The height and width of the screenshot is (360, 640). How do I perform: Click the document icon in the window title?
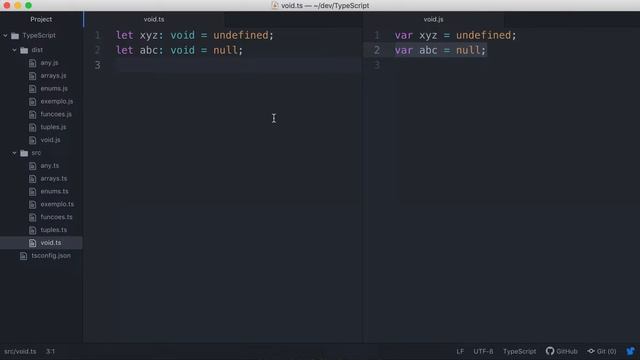tap(275, 5)
